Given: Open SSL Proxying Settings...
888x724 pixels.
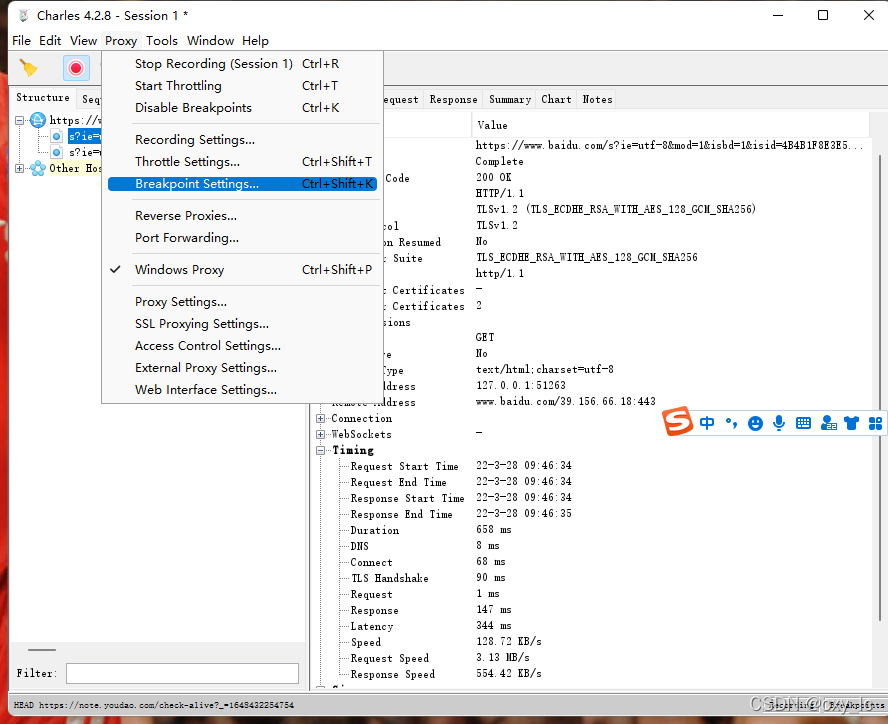Looking at the screenshot, I should 242,324.
